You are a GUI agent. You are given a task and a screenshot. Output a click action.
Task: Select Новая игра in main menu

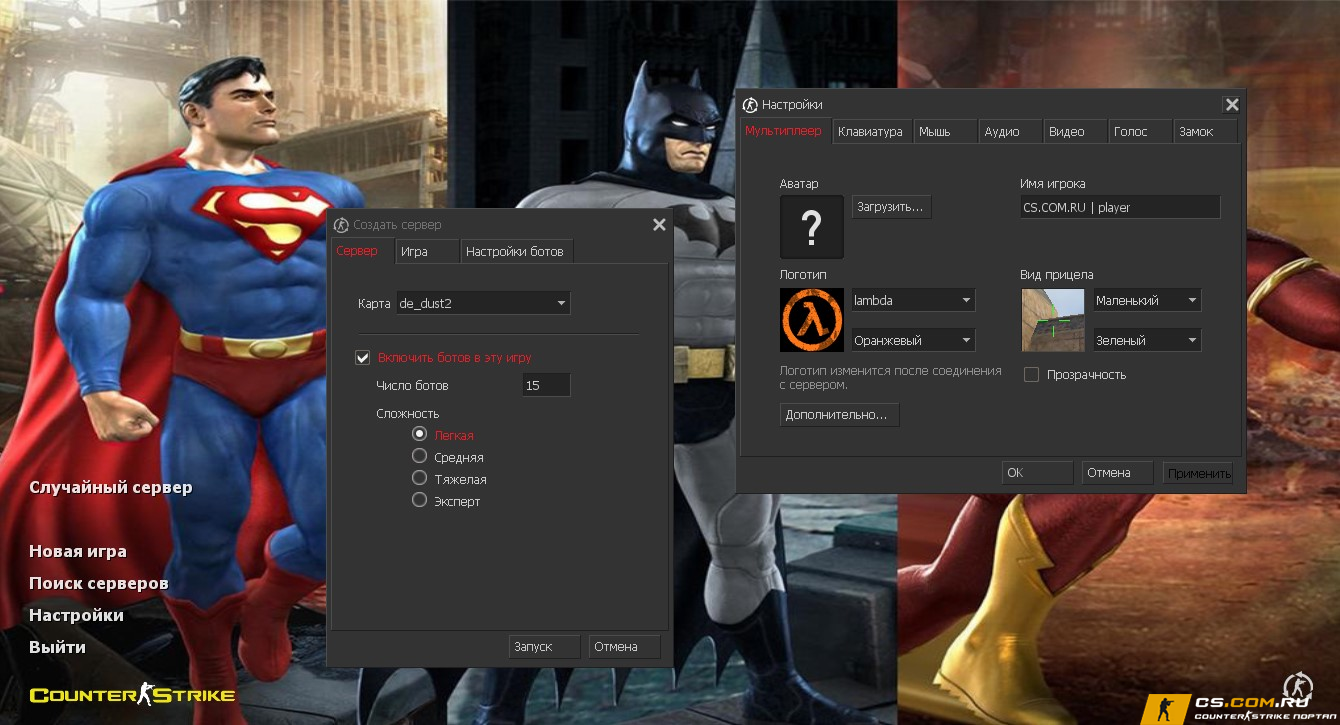click(x=78, y=551)
